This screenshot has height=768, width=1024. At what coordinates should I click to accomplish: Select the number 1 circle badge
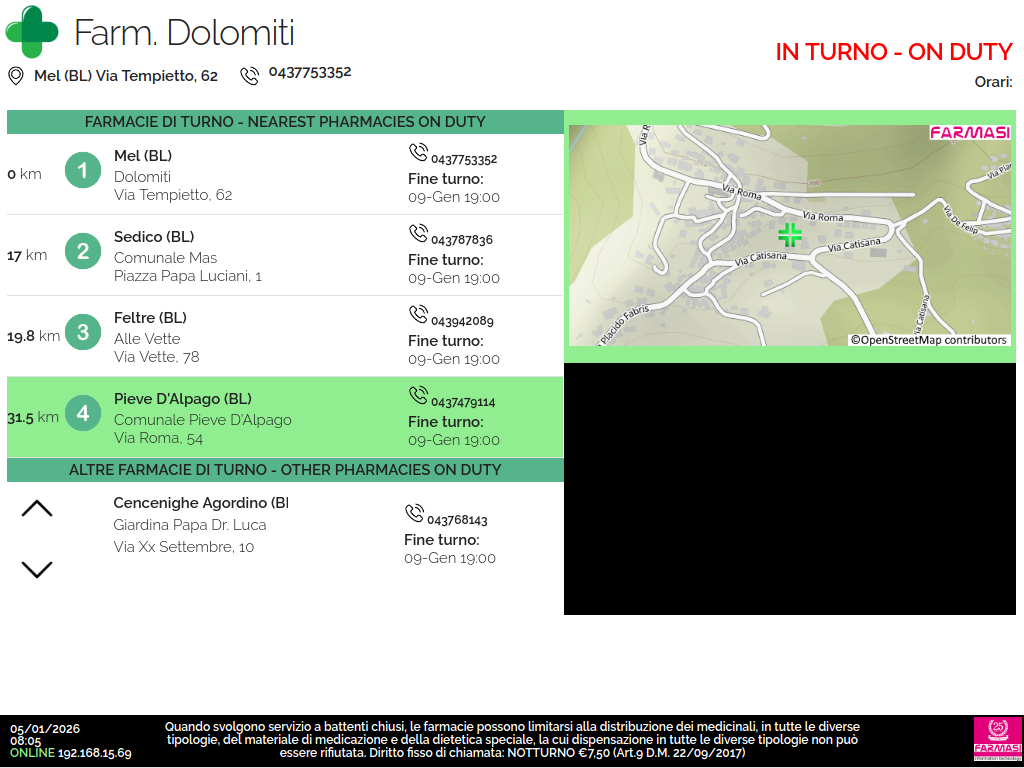83,171
